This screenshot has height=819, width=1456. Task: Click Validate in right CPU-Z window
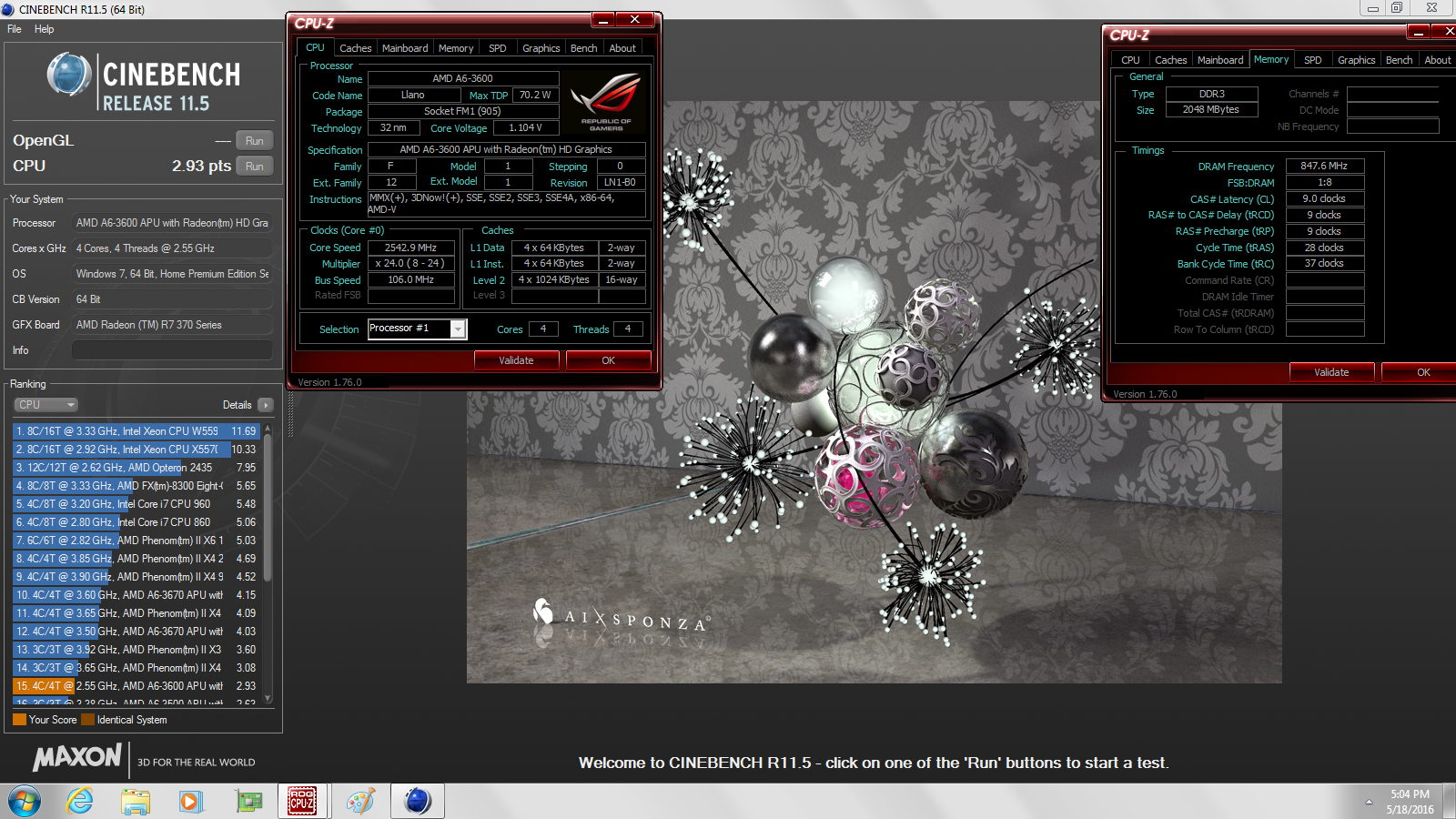coord(1331,372)
